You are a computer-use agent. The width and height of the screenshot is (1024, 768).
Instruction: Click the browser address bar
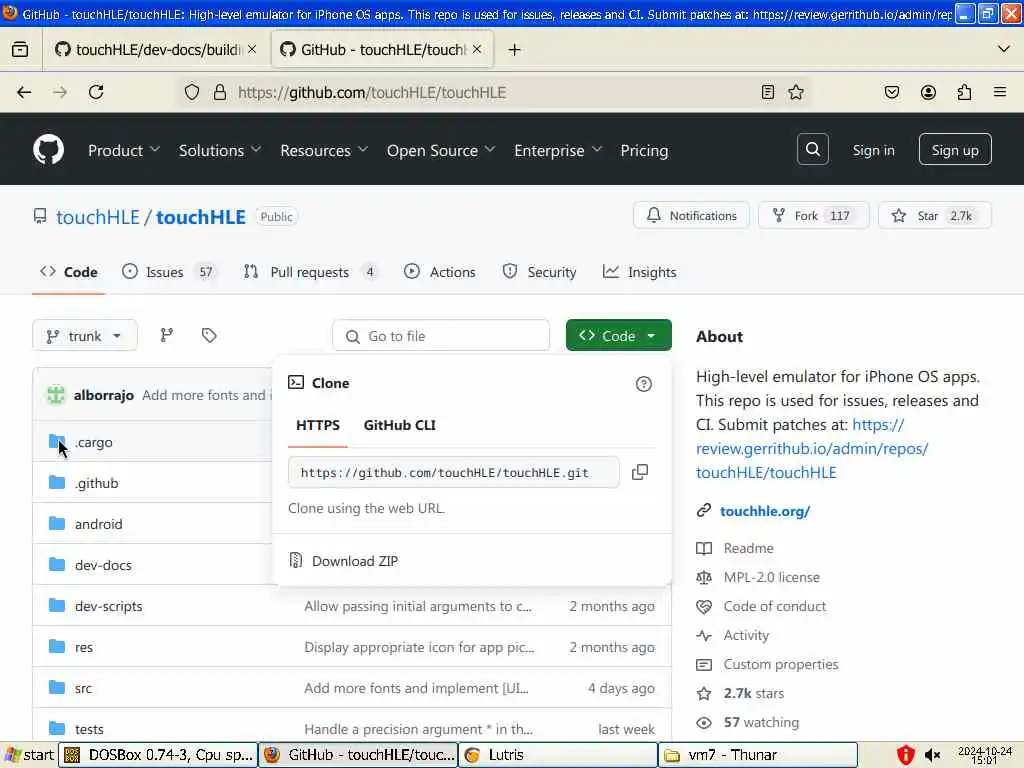(x=495, y=92)
